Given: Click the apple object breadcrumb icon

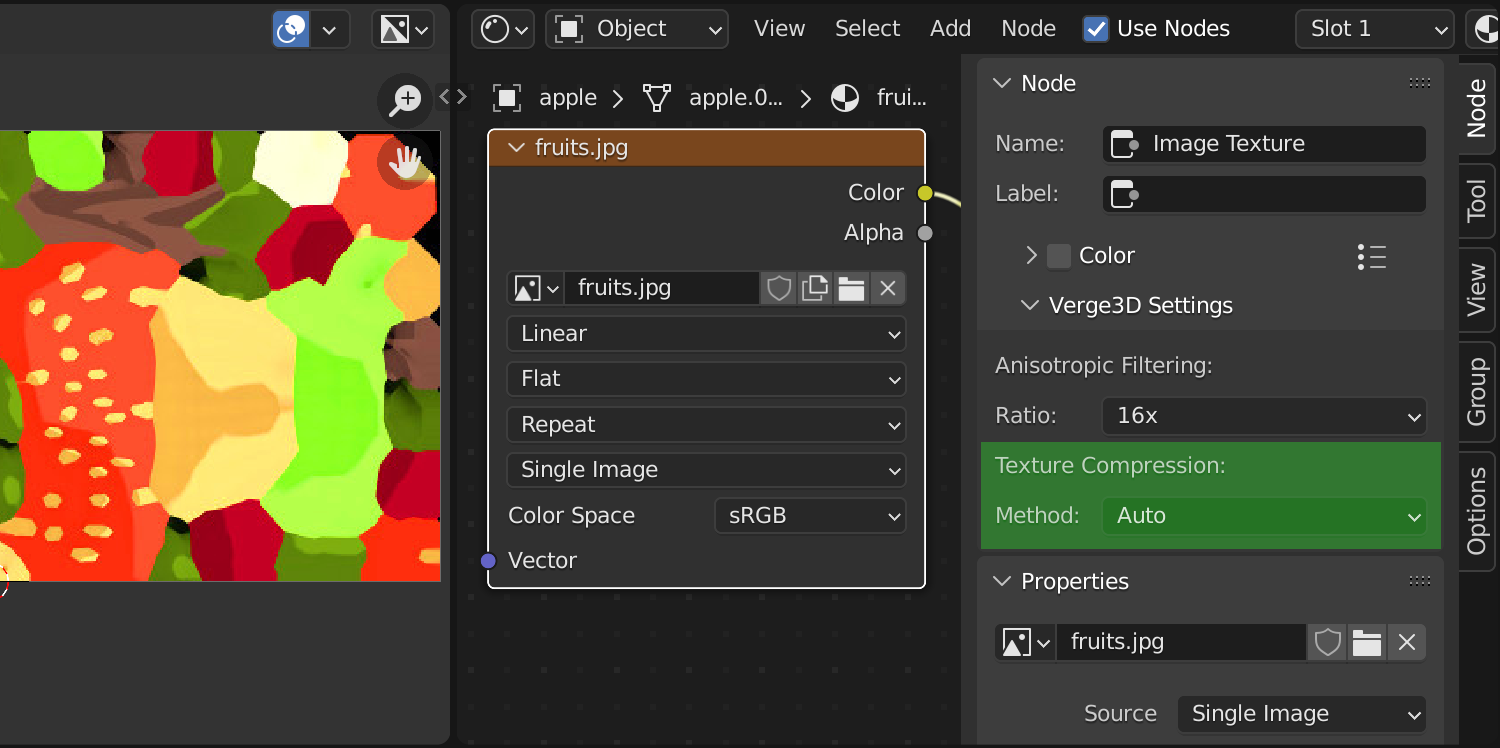Looking at the screenshot, I should [507, 98].
